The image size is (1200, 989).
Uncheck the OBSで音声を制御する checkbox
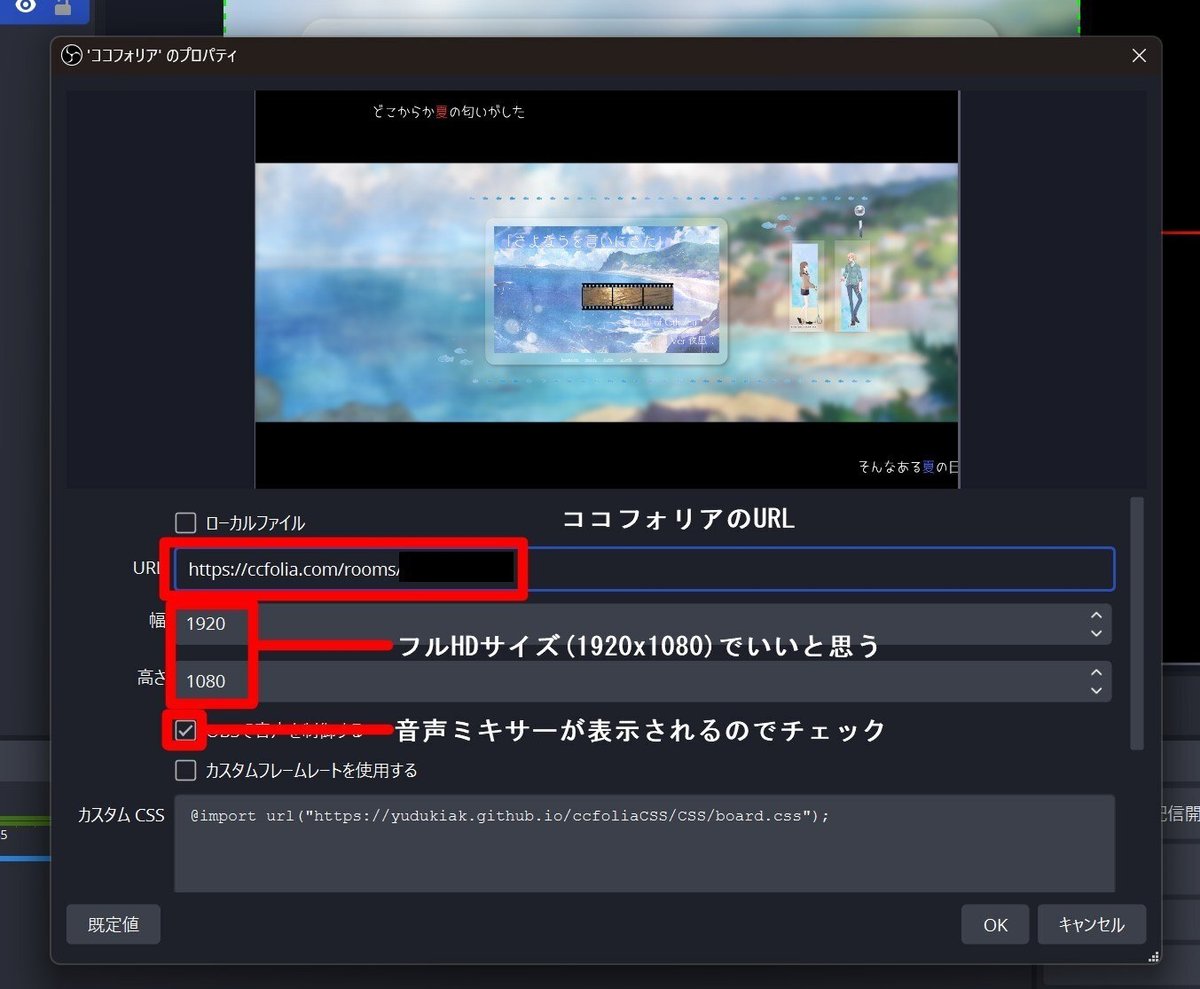(185, 730)
